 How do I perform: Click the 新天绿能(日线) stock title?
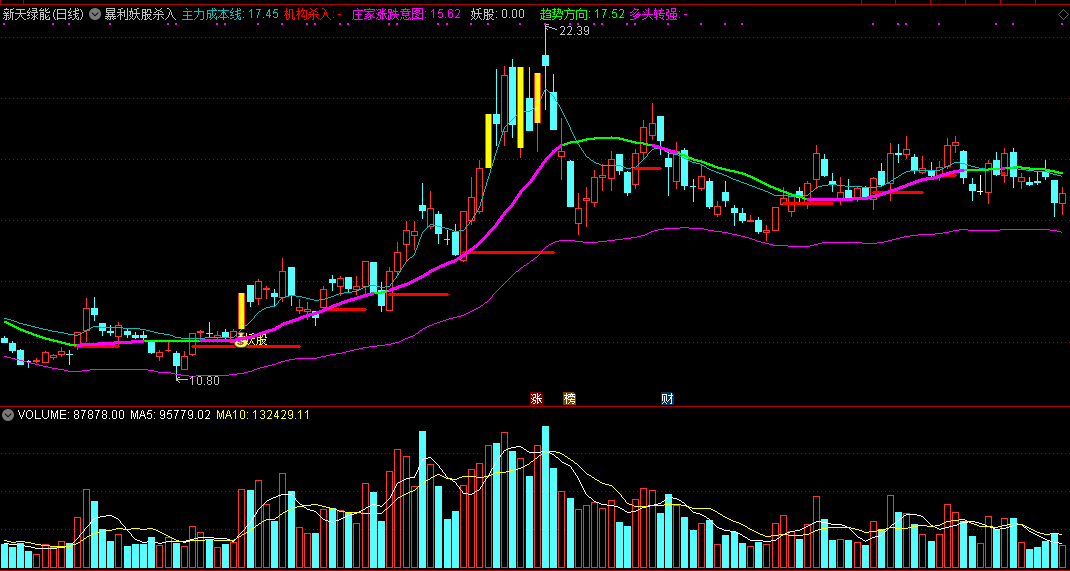pos(44,14)
